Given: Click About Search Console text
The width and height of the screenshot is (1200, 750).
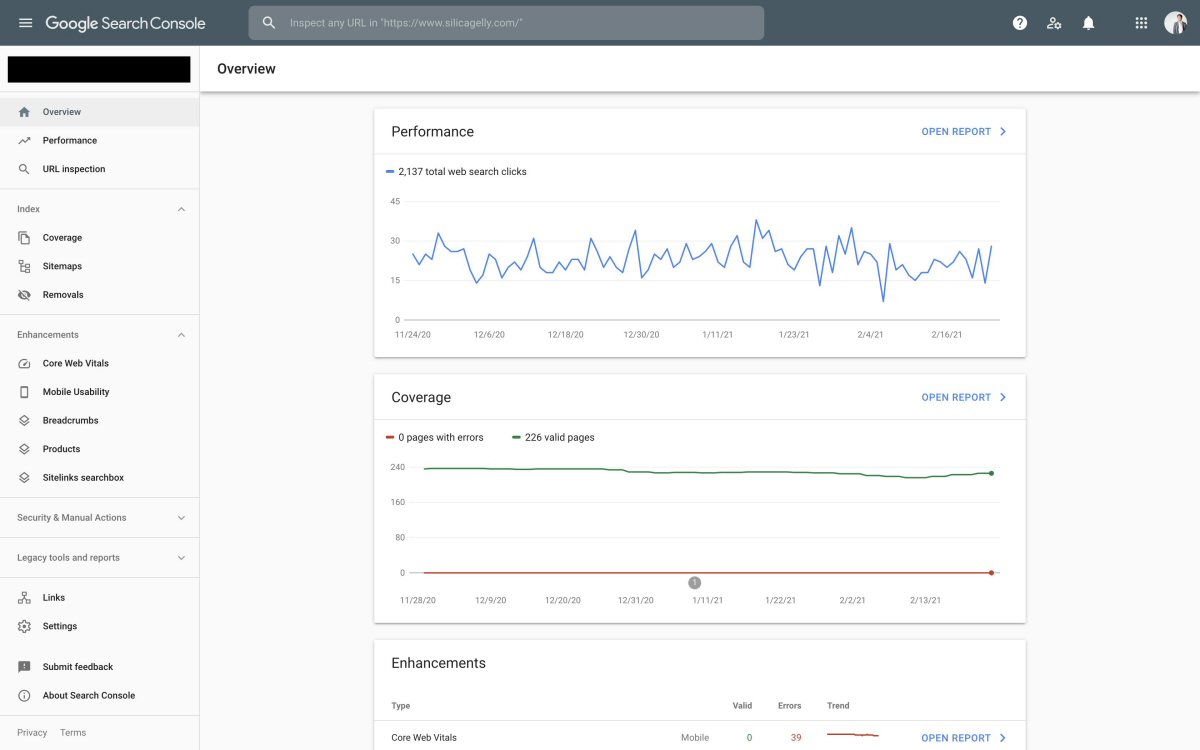Looking at the screenshot, I should (x=89, y=696).
